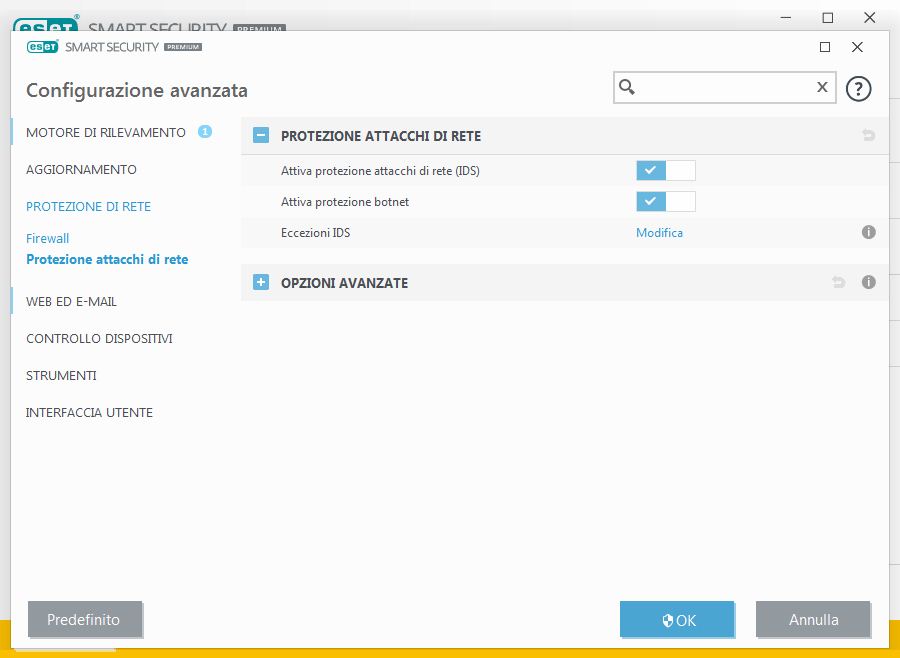Clear the search field with X

coord(822,87)
